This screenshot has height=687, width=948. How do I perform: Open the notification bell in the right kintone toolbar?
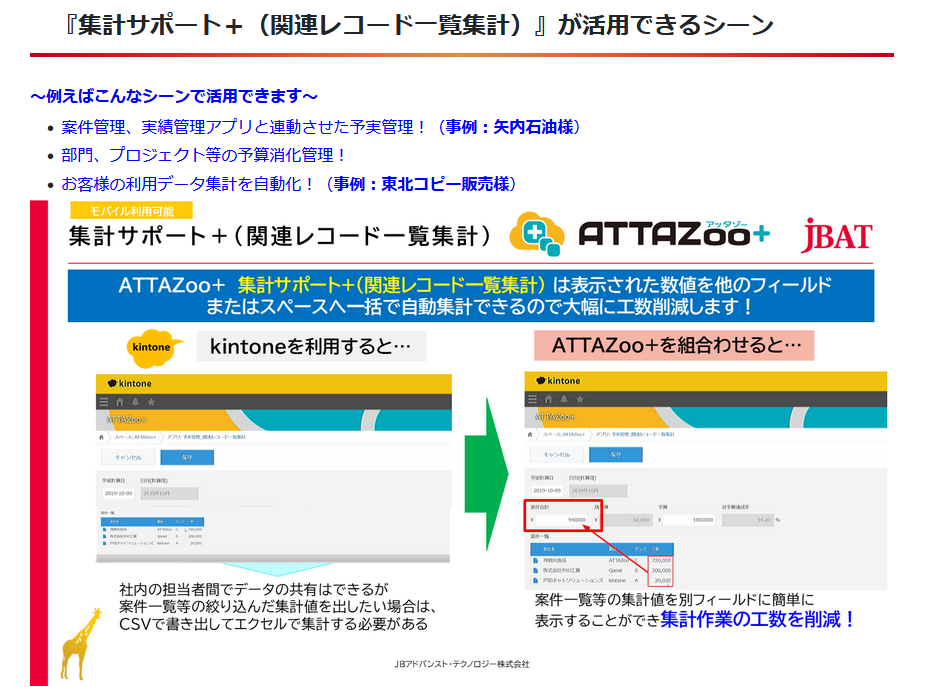pyautogui.click(x=564, y=399)
